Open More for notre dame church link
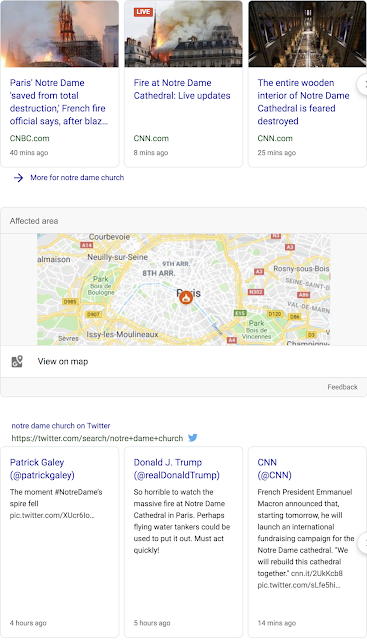Screen dimensions: 367x640 coord(77,178)
